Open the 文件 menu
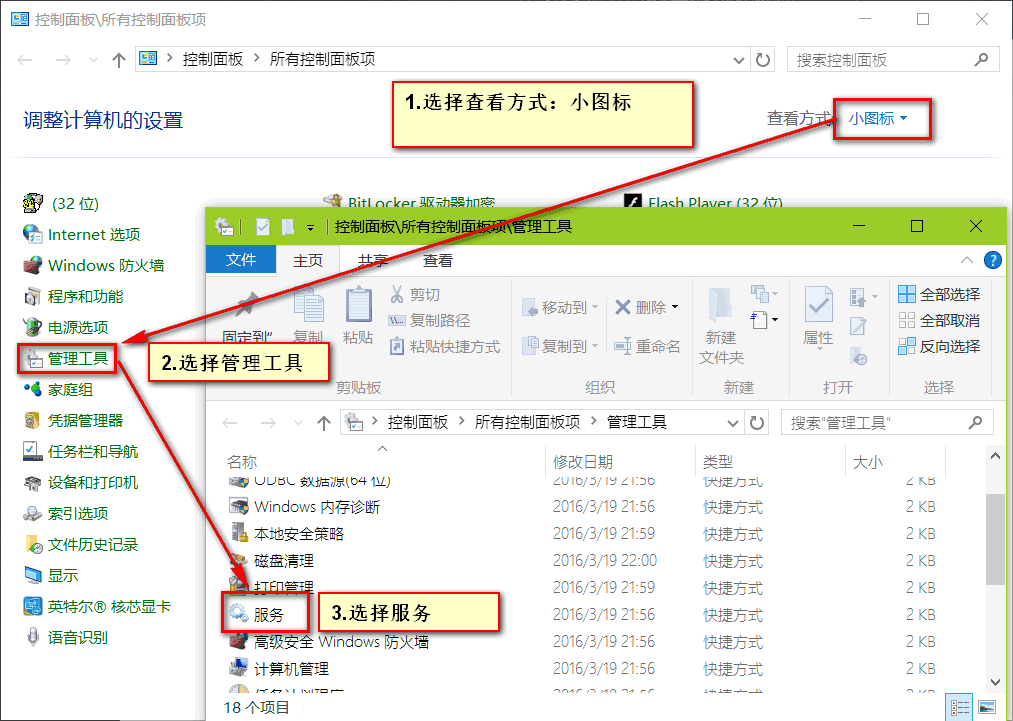Image resolution: width=1013 pixels, height=721 pixels. coord(240,260)
